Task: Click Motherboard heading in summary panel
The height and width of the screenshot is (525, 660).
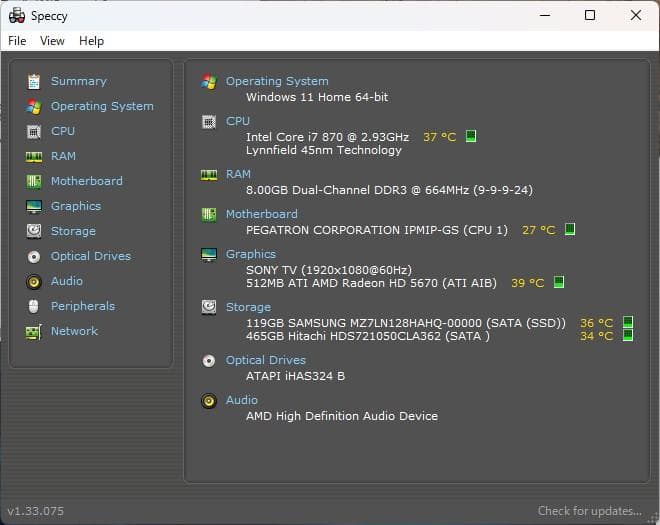Action: (262, 214)
